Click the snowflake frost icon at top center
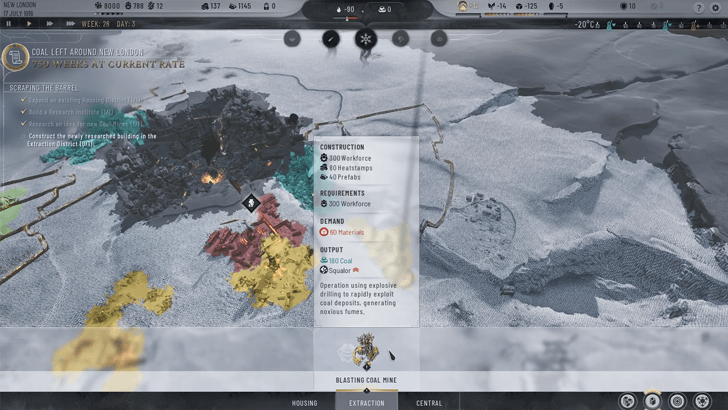 click(x=365, y=39)
